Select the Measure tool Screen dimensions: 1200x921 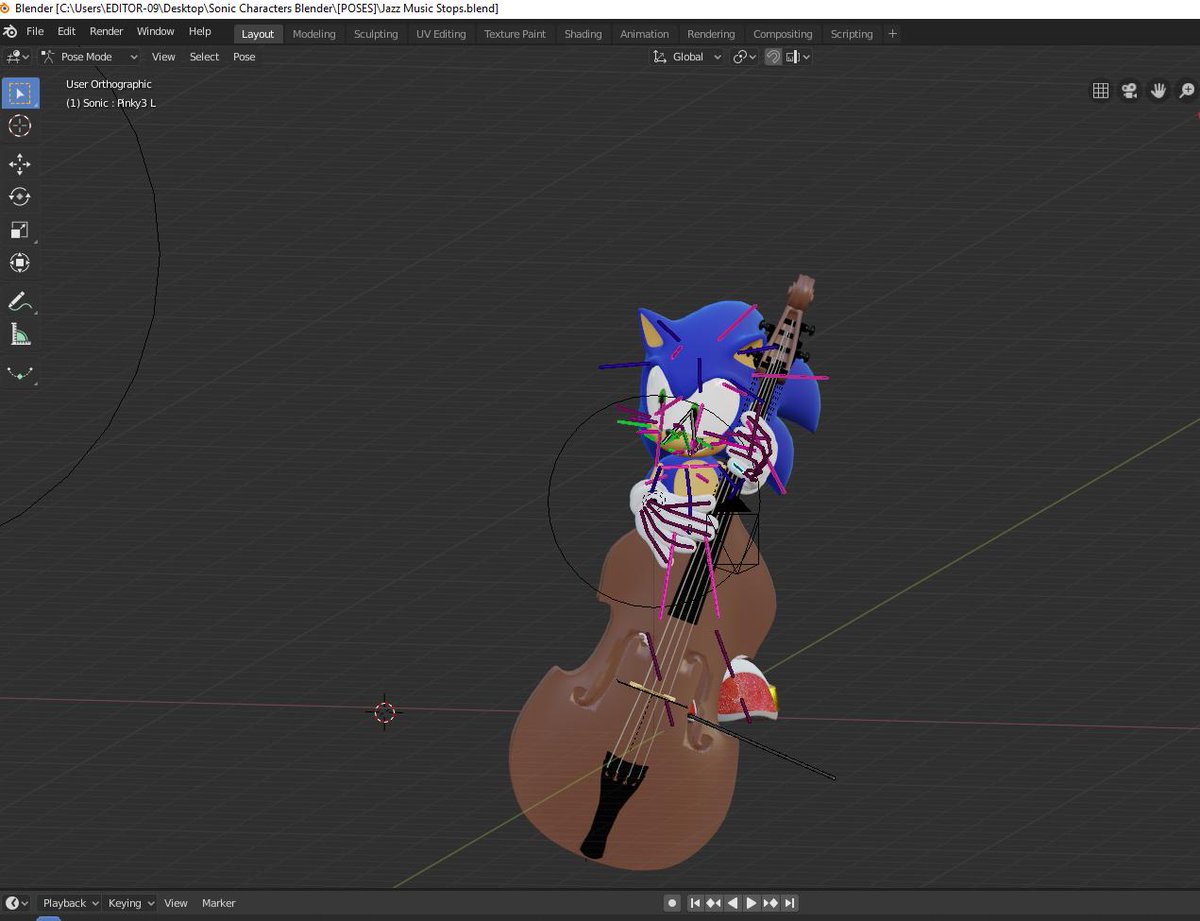[x=20, y=334]
